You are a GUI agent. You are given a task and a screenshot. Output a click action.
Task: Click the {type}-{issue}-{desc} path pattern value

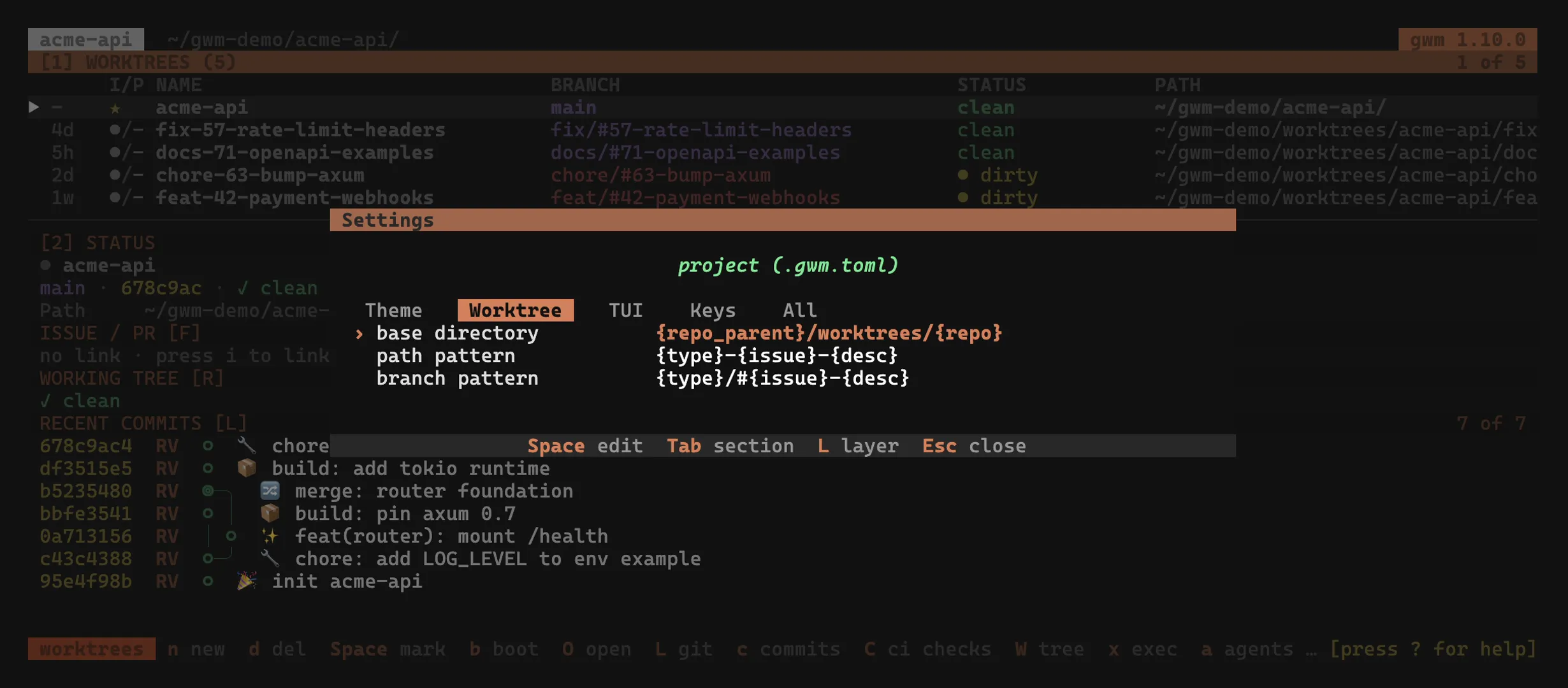click(776, 355)
